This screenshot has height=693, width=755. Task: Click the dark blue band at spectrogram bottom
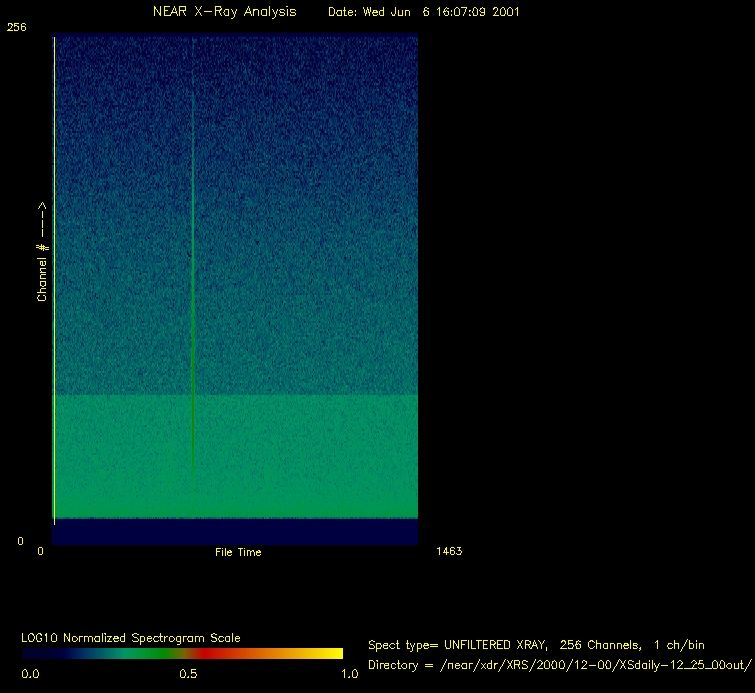[235, 531]
